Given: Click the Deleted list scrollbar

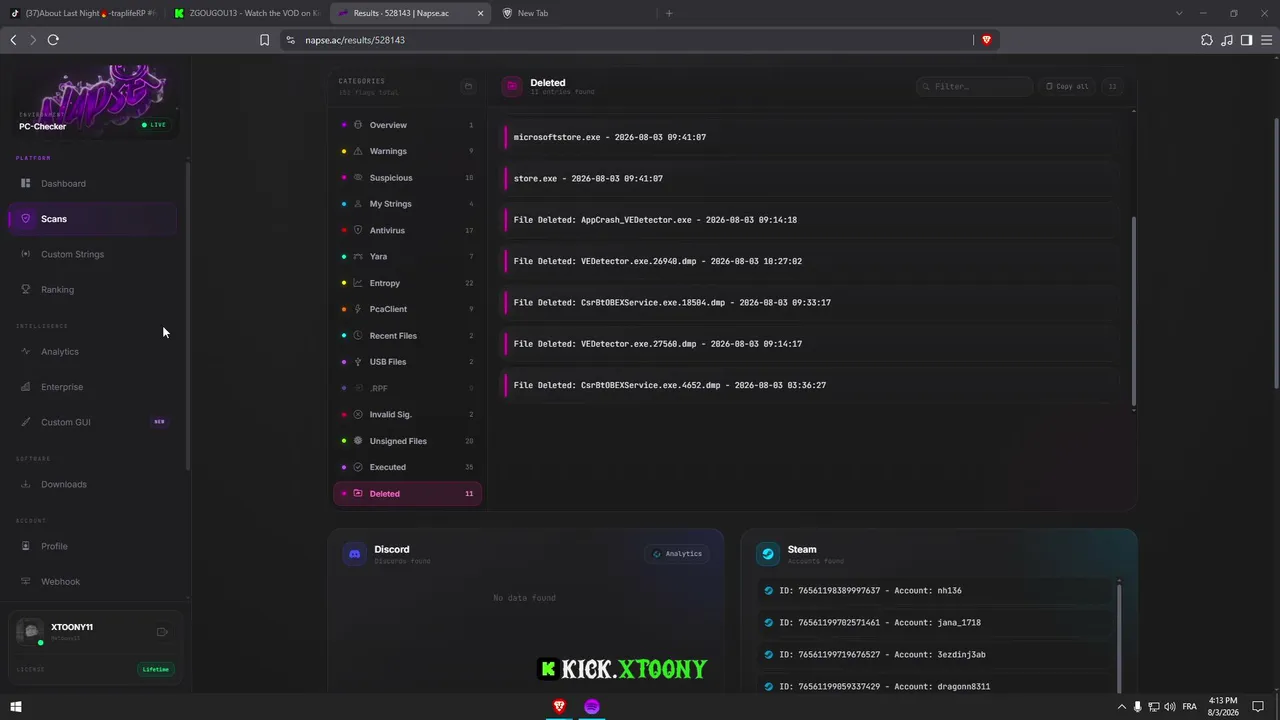Looking at the screenshot, I should [x=1133, y=311].
